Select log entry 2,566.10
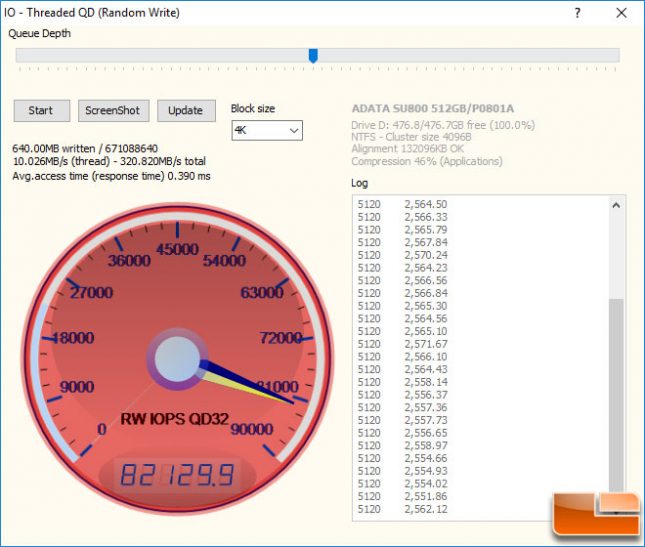Viewport: 645px width, 547px height. [x=402, y=357]
